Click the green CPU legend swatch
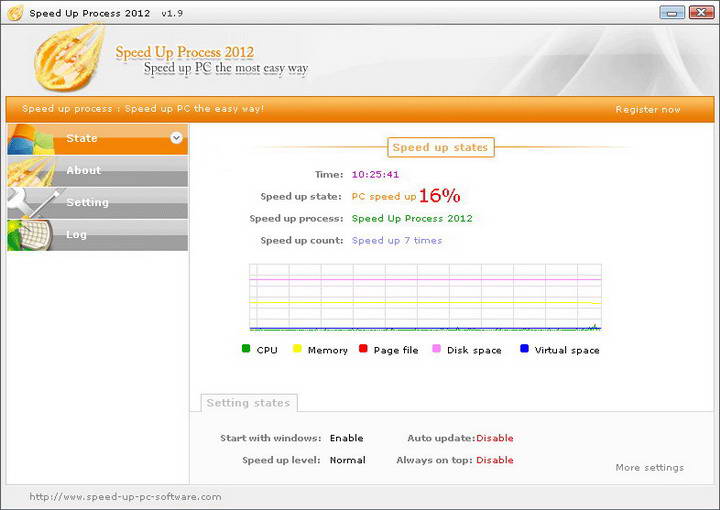Viewport: 720px width, 510px height. (x=246, y=348)
